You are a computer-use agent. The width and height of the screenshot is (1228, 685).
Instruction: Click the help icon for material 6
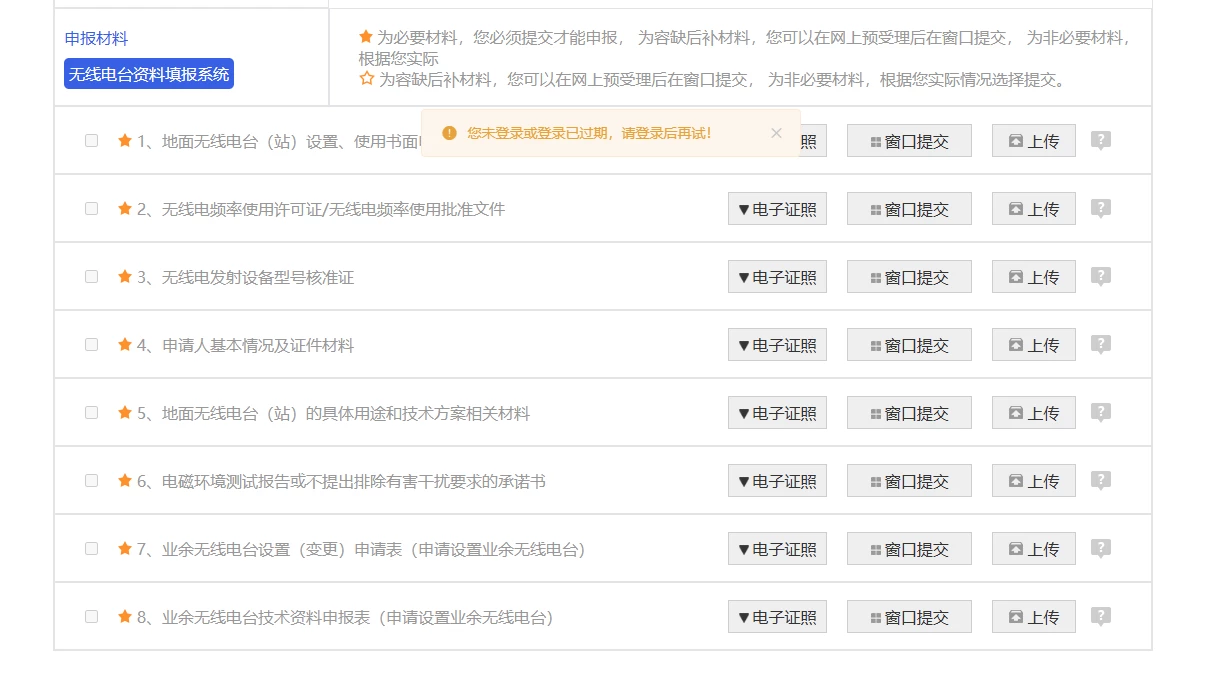pos(1101,480)
